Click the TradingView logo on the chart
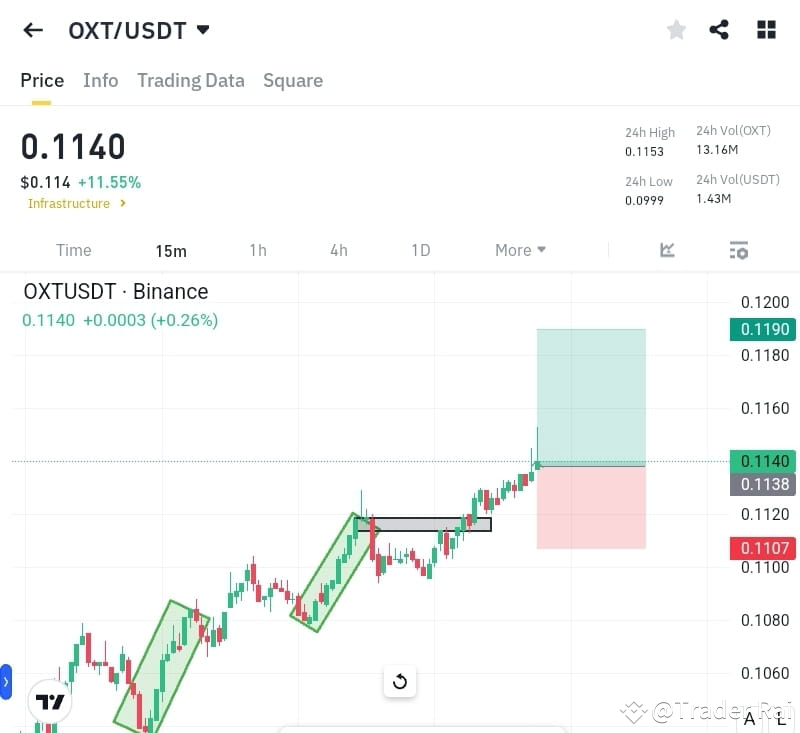The width and height of the screenshot is (800, 733). (50, 701)
